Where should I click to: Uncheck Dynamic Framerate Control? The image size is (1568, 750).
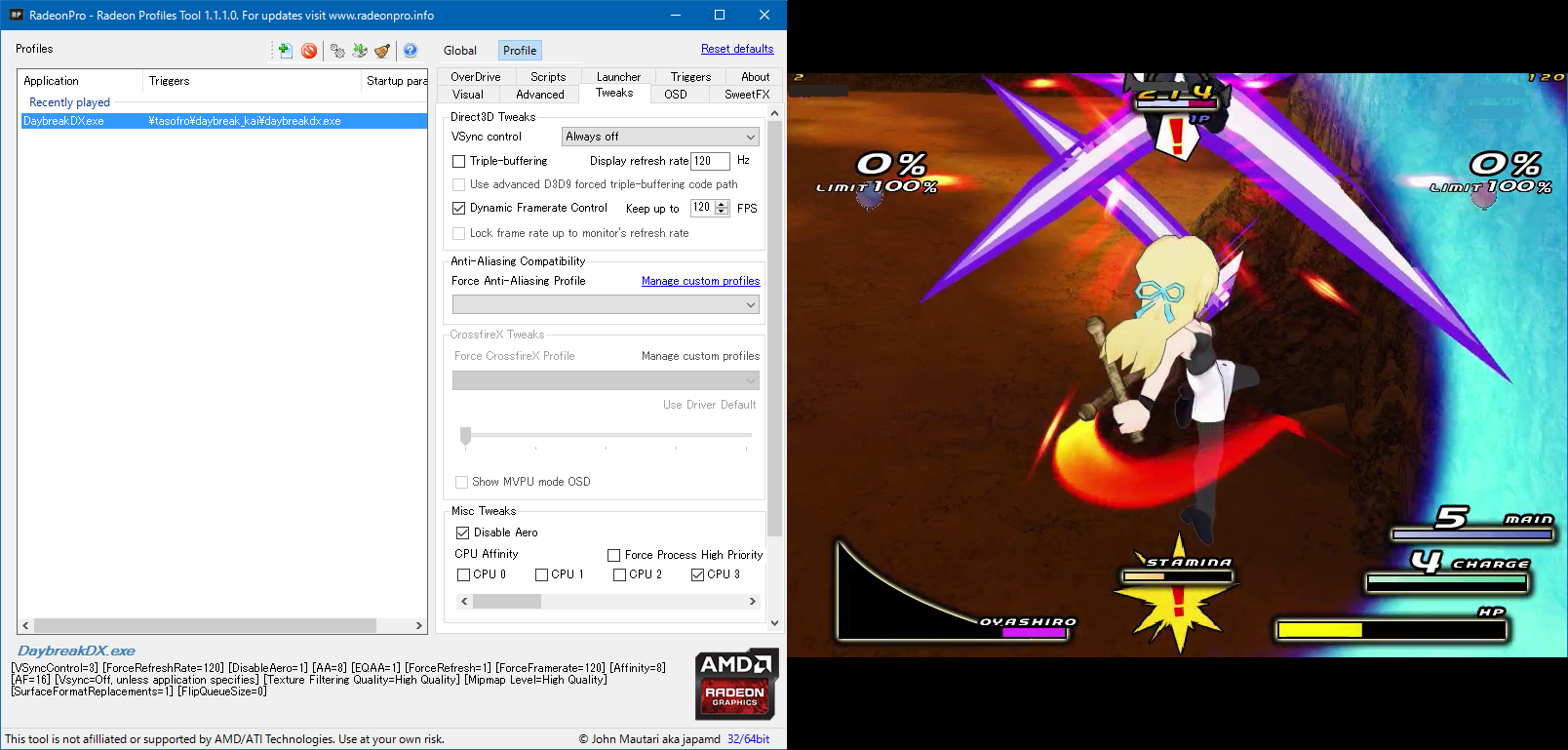click(459, 209)
